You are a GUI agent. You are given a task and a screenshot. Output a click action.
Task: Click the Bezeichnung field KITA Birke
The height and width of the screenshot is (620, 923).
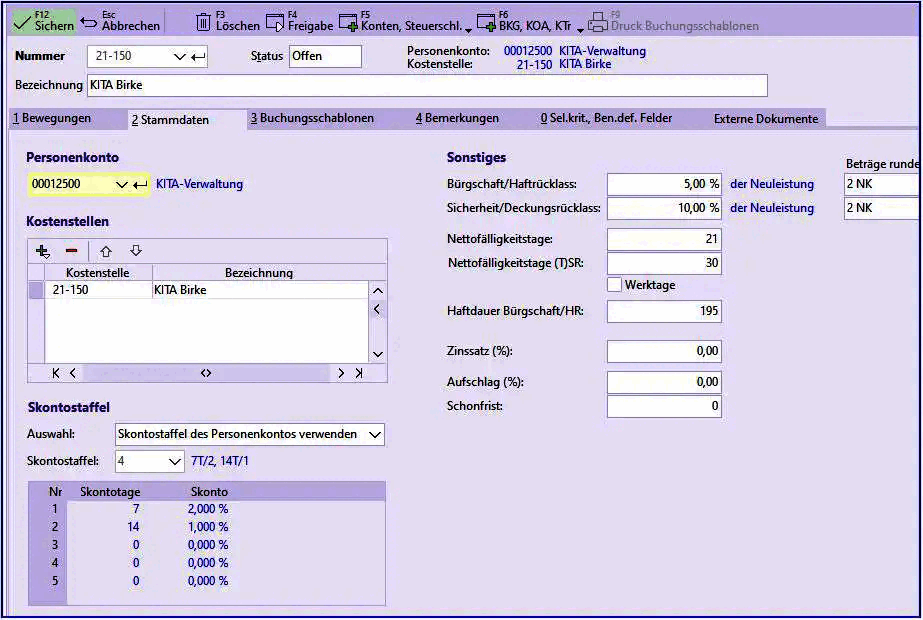click(427, 85)
